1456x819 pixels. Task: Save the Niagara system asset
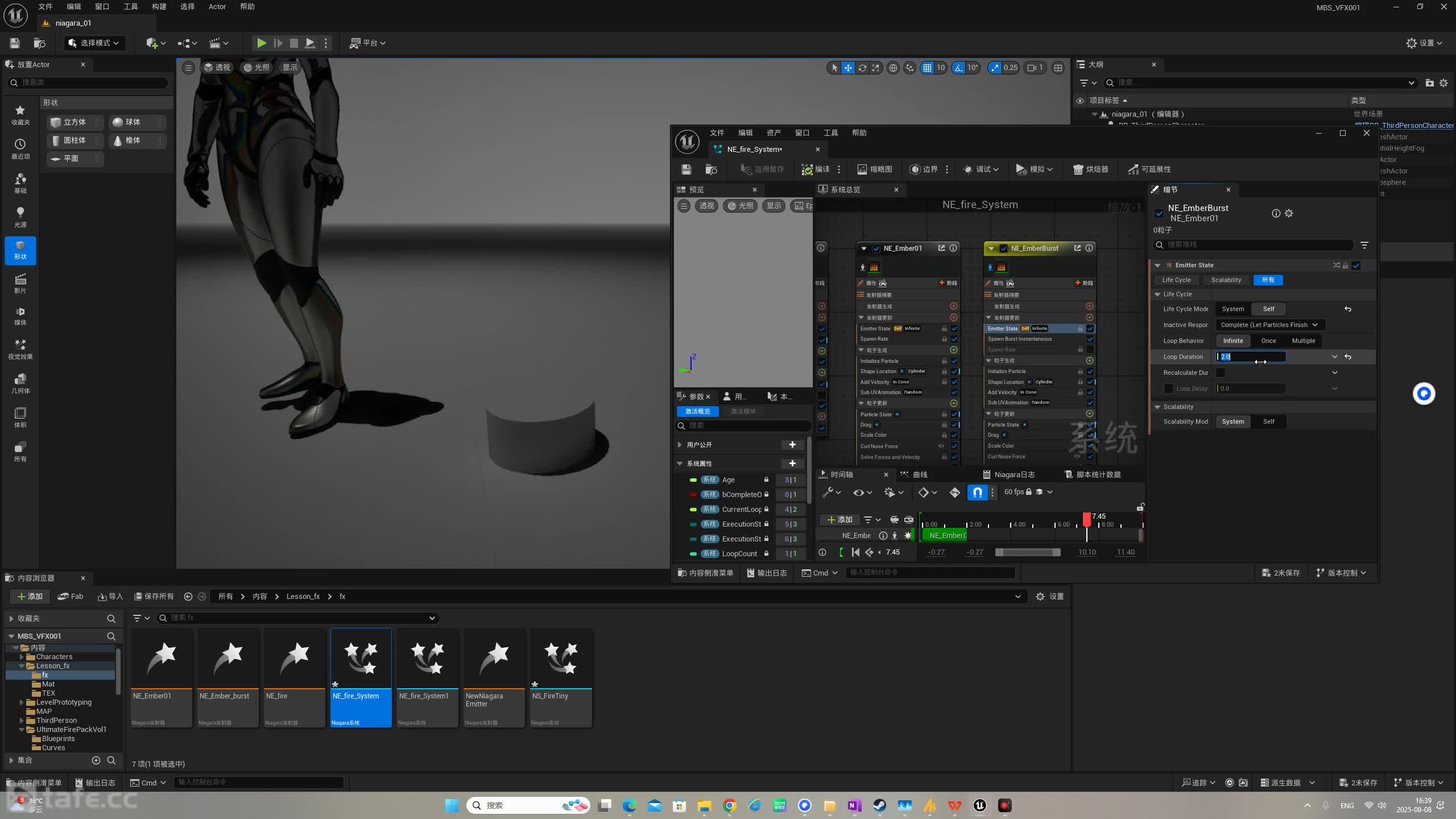tap(686, 169)
